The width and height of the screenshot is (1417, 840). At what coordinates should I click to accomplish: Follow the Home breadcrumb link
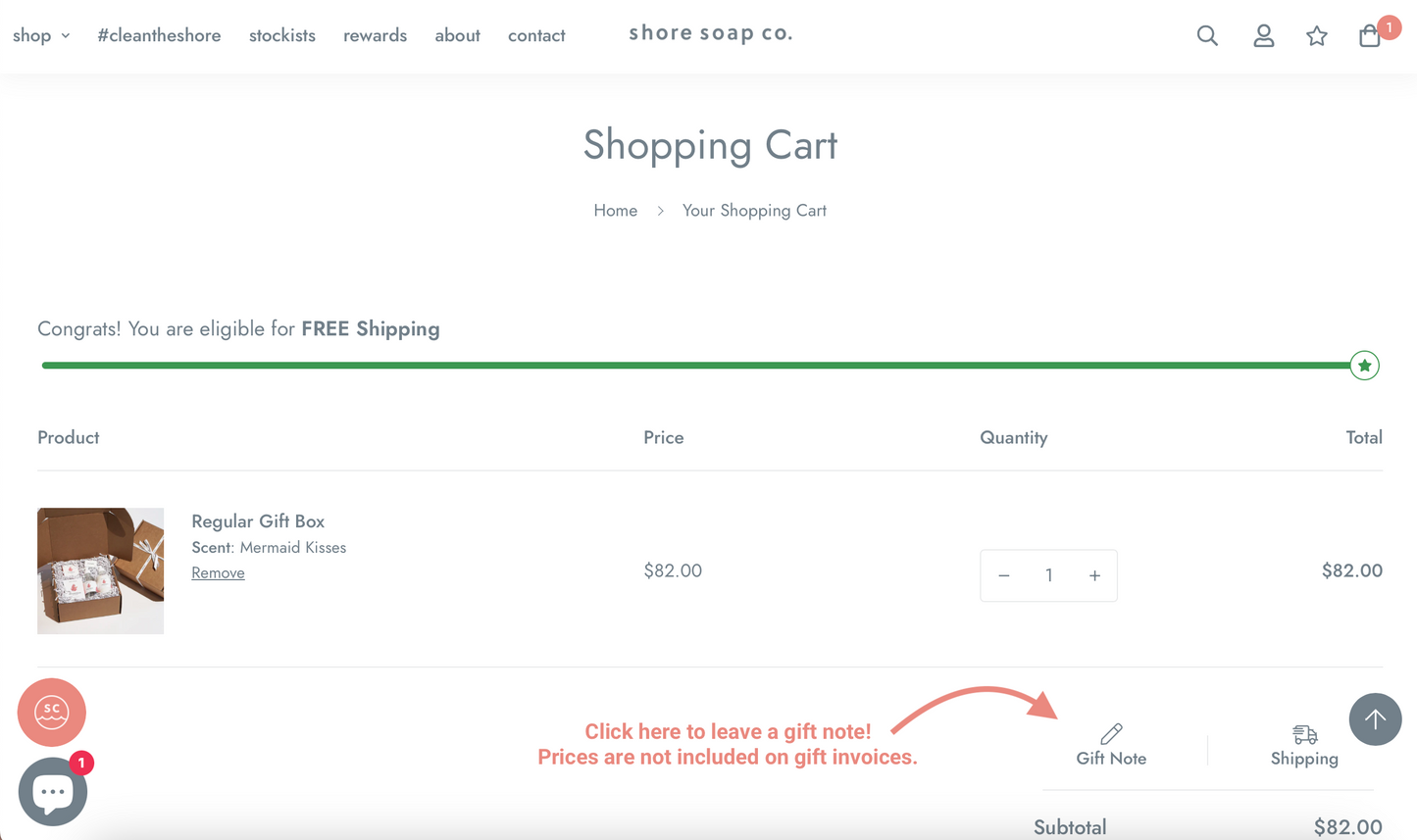[x=616, y=211]
